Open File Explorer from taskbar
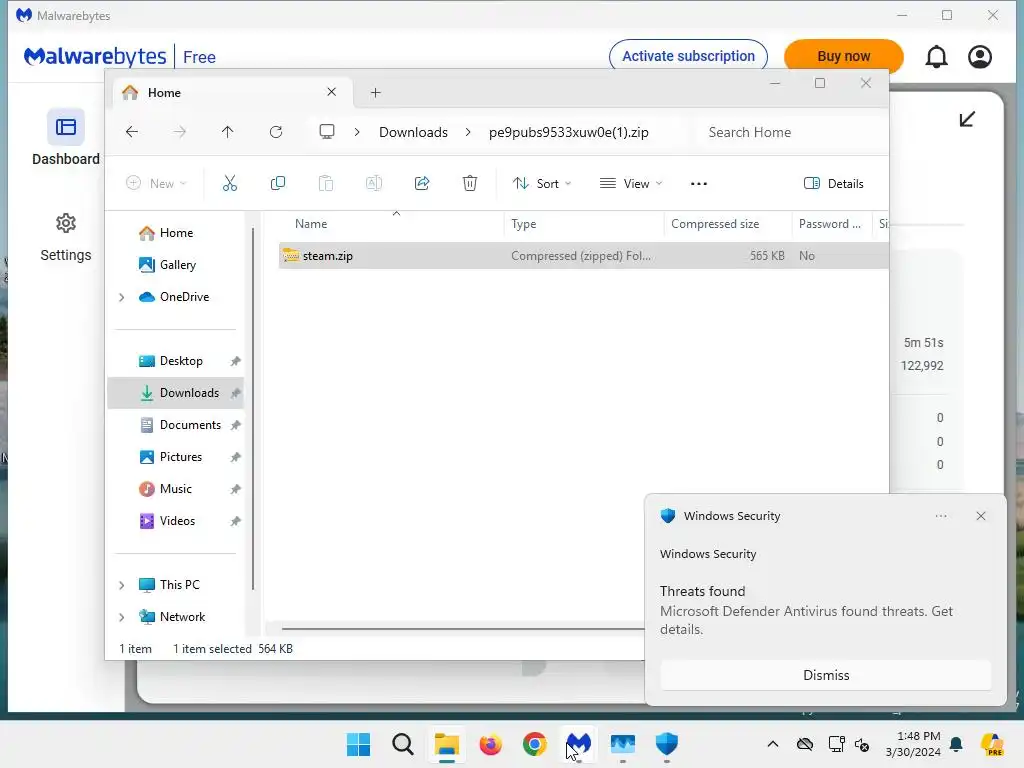 click(x=447, y=744)
